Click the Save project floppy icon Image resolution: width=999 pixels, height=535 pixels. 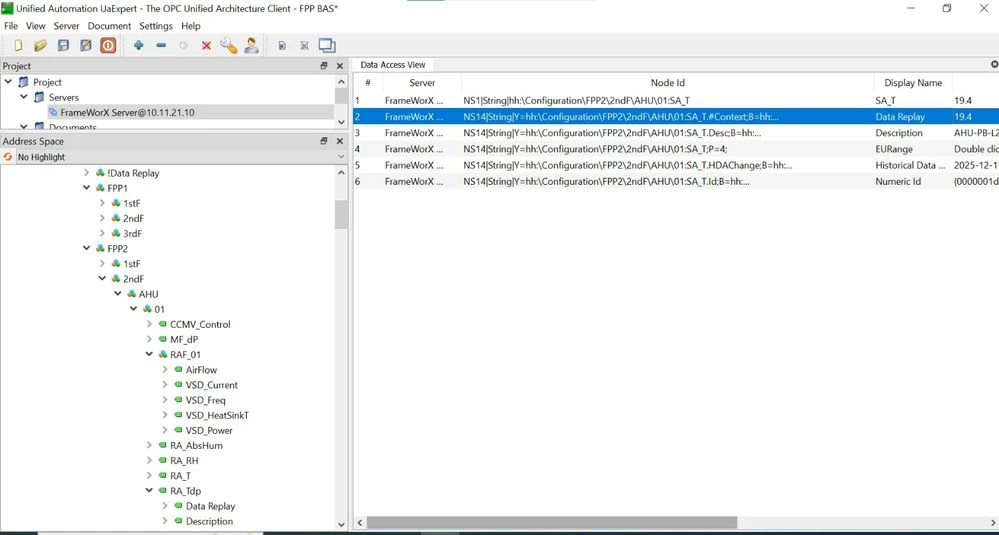pos(63,45)
